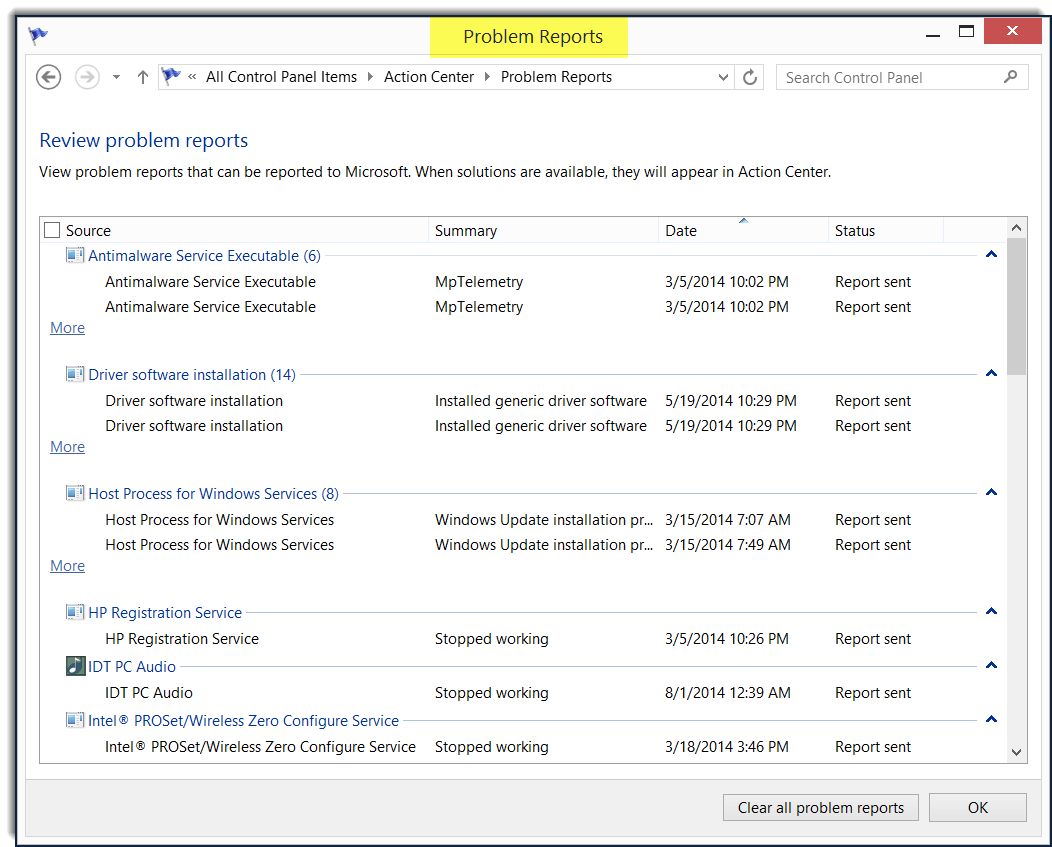Collapse the Driver software installation group
This screenshot has width=1052, height=847.
(991, 373)
